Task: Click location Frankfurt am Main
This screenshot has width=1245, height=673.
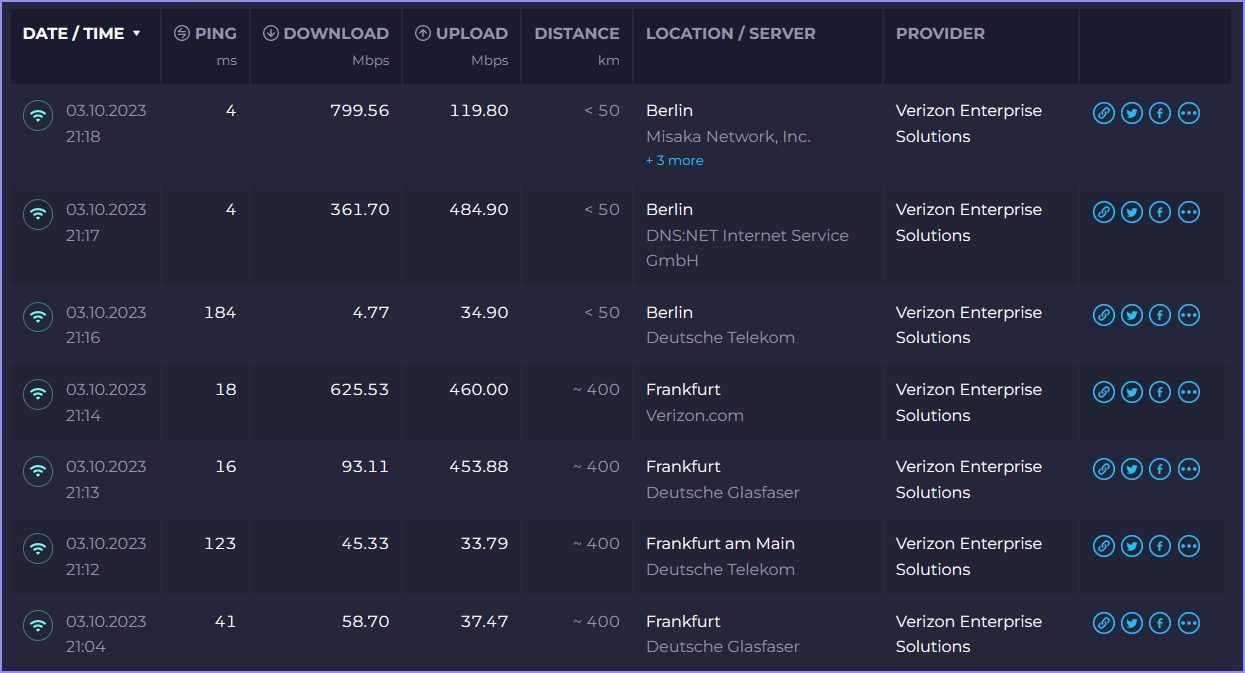Action: 720,543
